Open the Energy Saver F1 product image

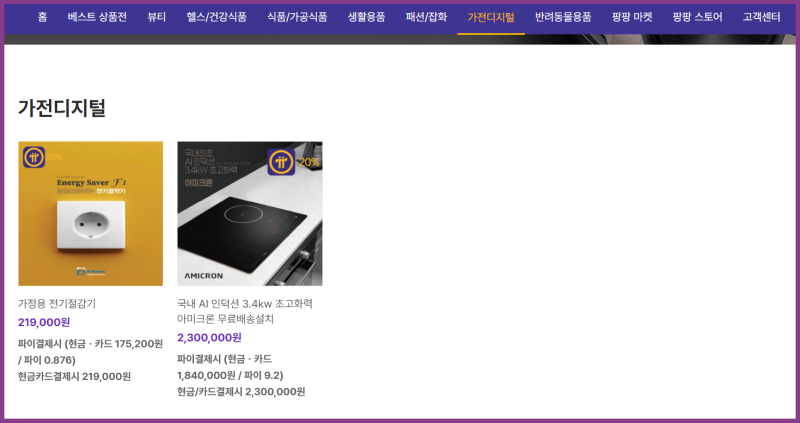tap(91, 213)
